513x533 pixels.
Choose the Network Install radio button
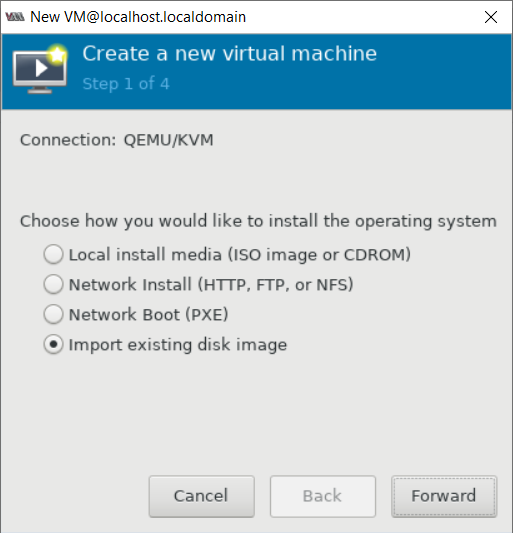(53, 284)
